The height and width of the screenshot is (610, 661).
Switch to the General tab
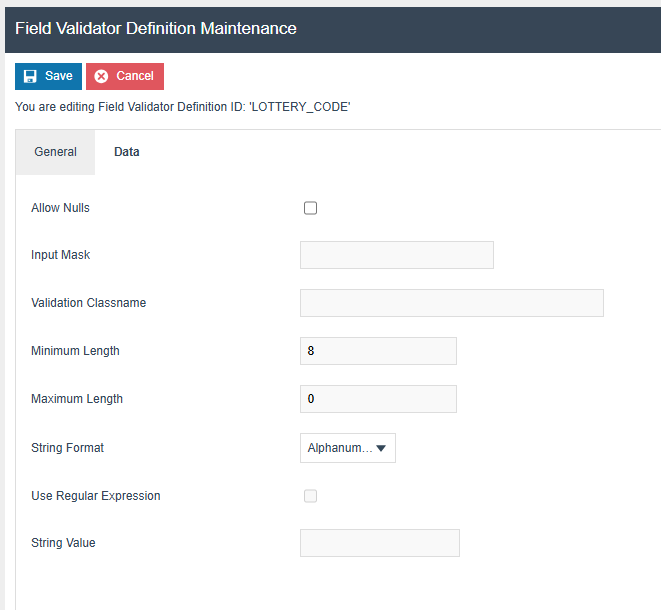[x=56, y=152]
